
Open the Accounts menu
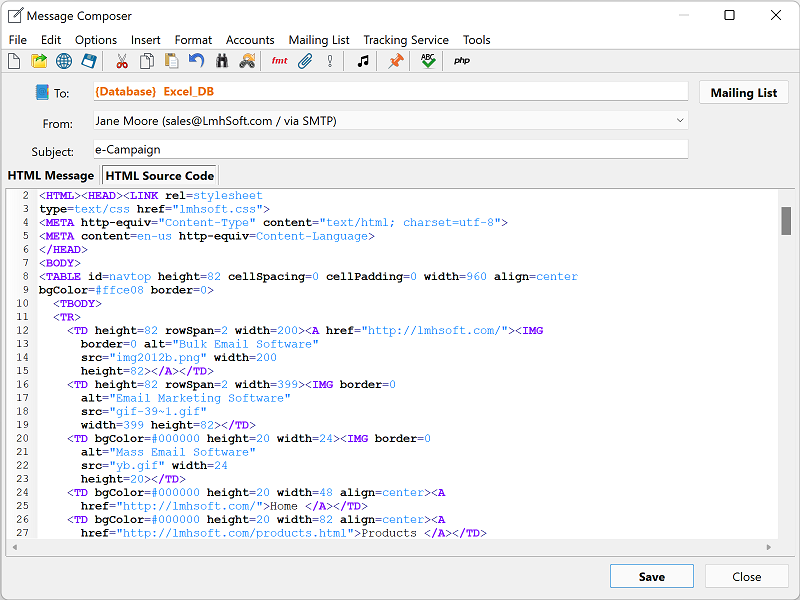[250, 40]
